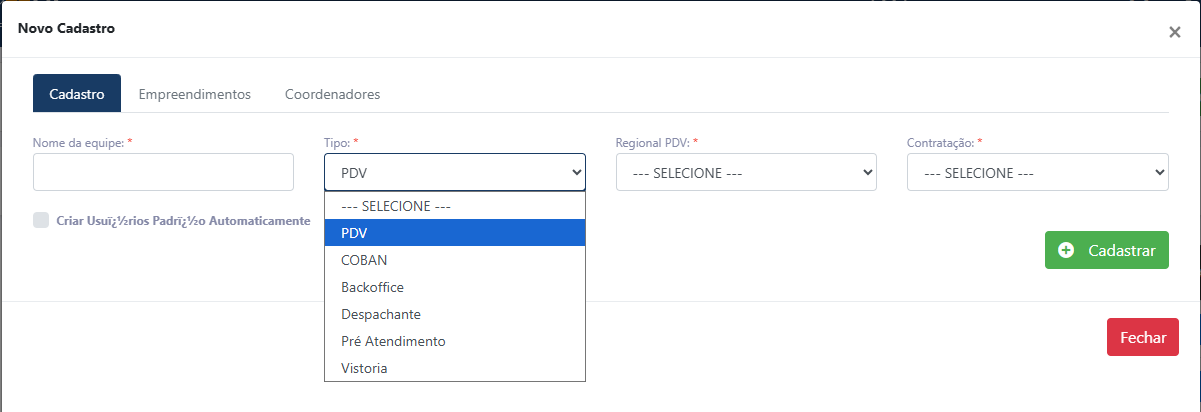Switch to the Empreendimentos tab

[194, 94]
